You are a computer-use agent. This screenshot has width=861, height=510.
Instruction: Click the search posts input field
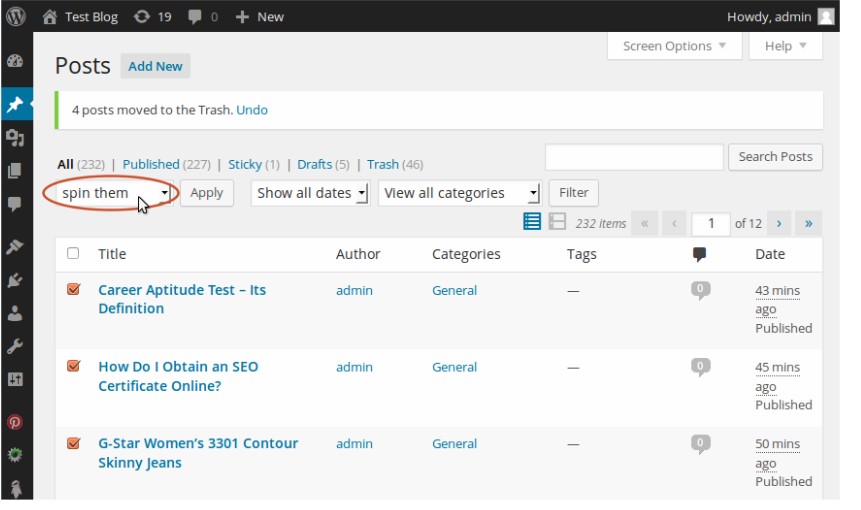tap(634, 157)
